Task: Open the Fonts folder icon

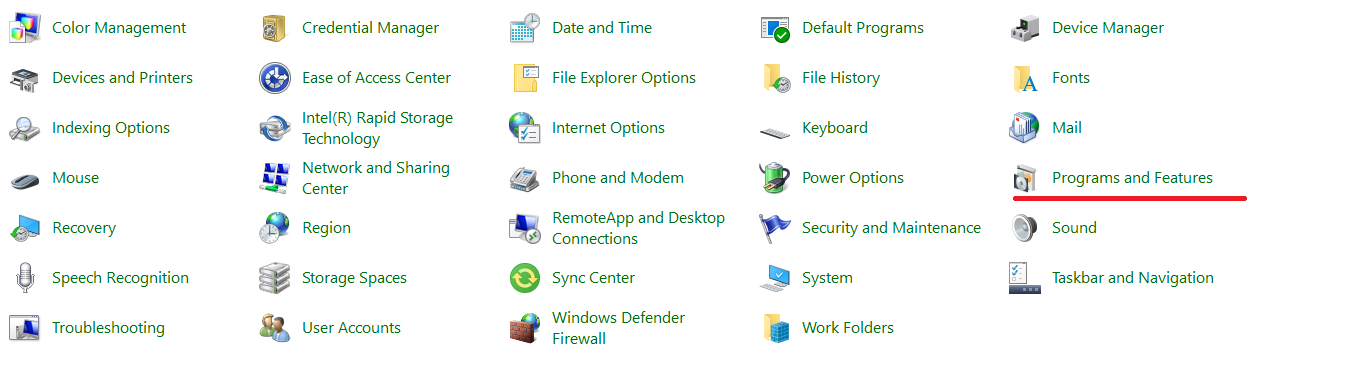Action: 1024,78
